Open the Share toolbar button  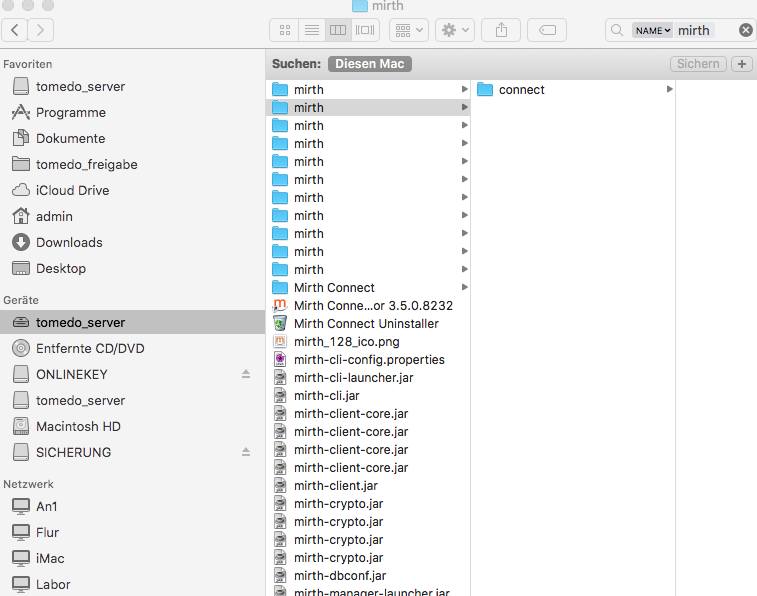click(501, 30)
